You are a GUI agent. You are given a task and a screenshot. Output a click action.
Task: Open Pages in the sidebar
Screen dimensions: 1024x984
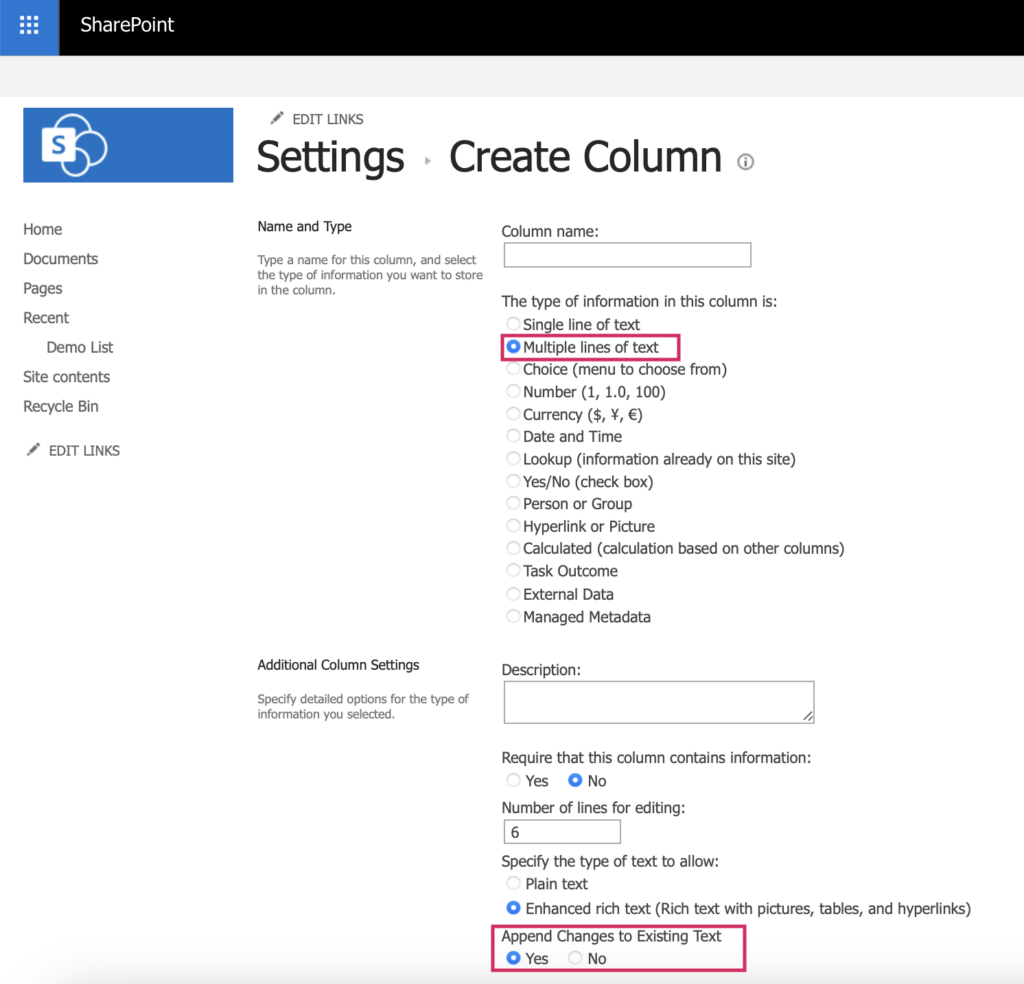click(x=42, y=288)
